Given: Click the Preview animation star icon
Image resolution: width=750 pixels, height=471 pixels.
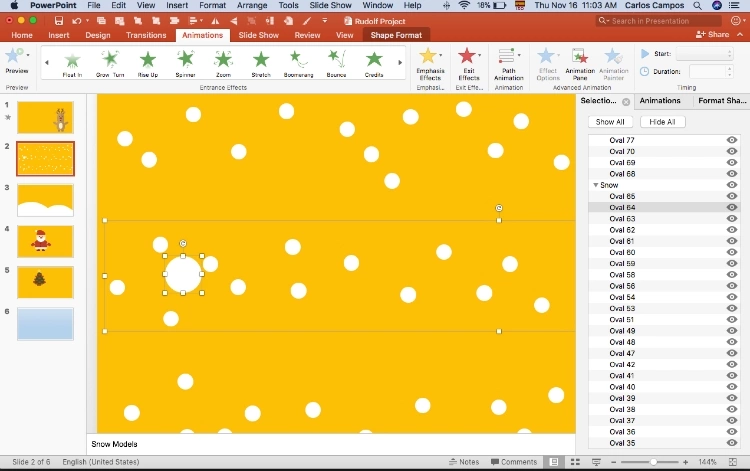Looking at the screenshot, I should (x=17, y=59).
